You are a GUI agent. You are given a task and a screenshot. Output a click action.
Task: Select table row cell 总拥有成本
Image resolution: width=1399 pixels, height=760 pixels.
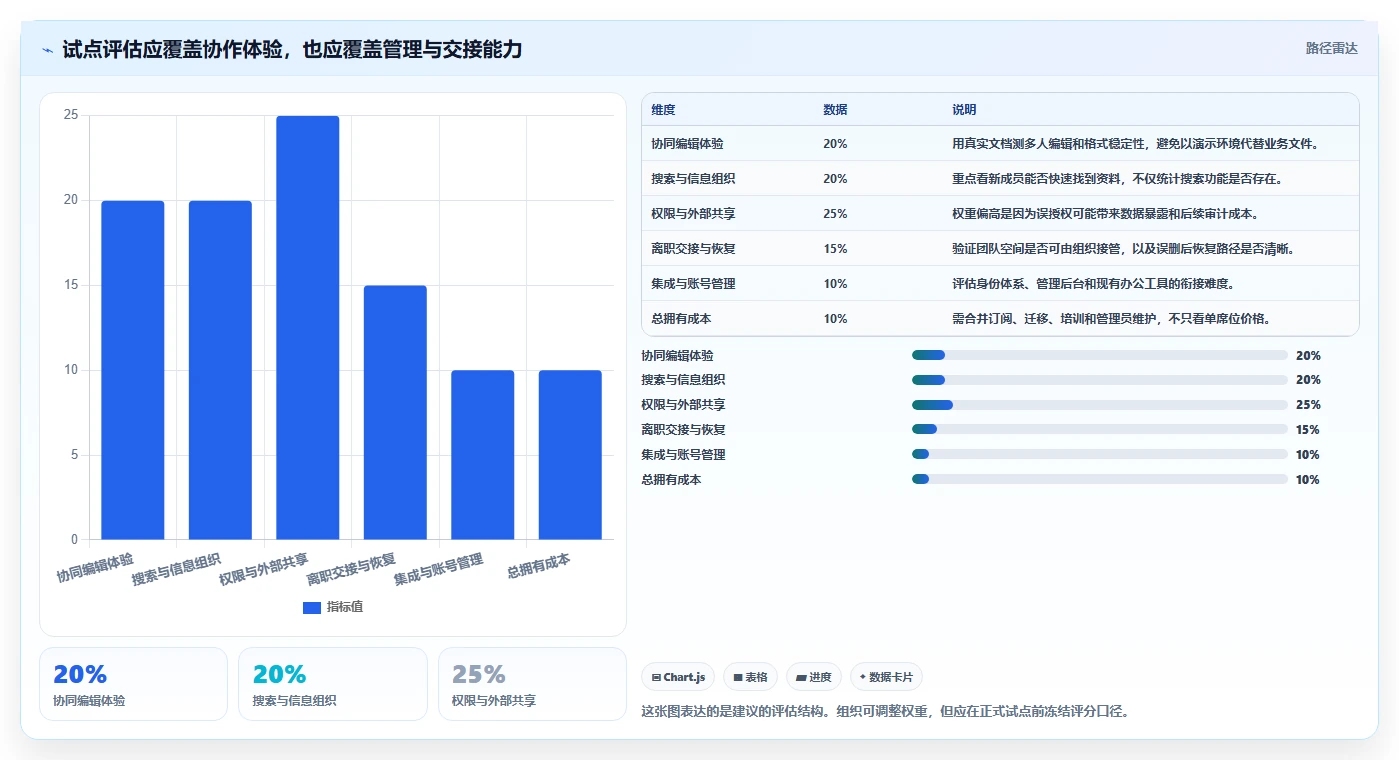click(681, 319)
